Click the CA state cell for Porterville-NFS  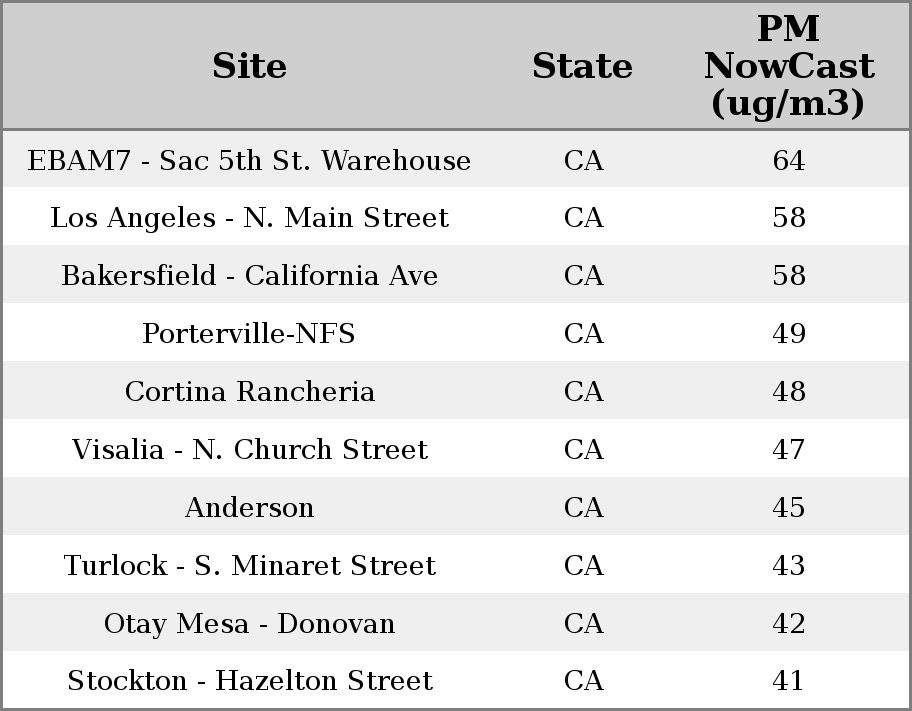pos(583,334)
